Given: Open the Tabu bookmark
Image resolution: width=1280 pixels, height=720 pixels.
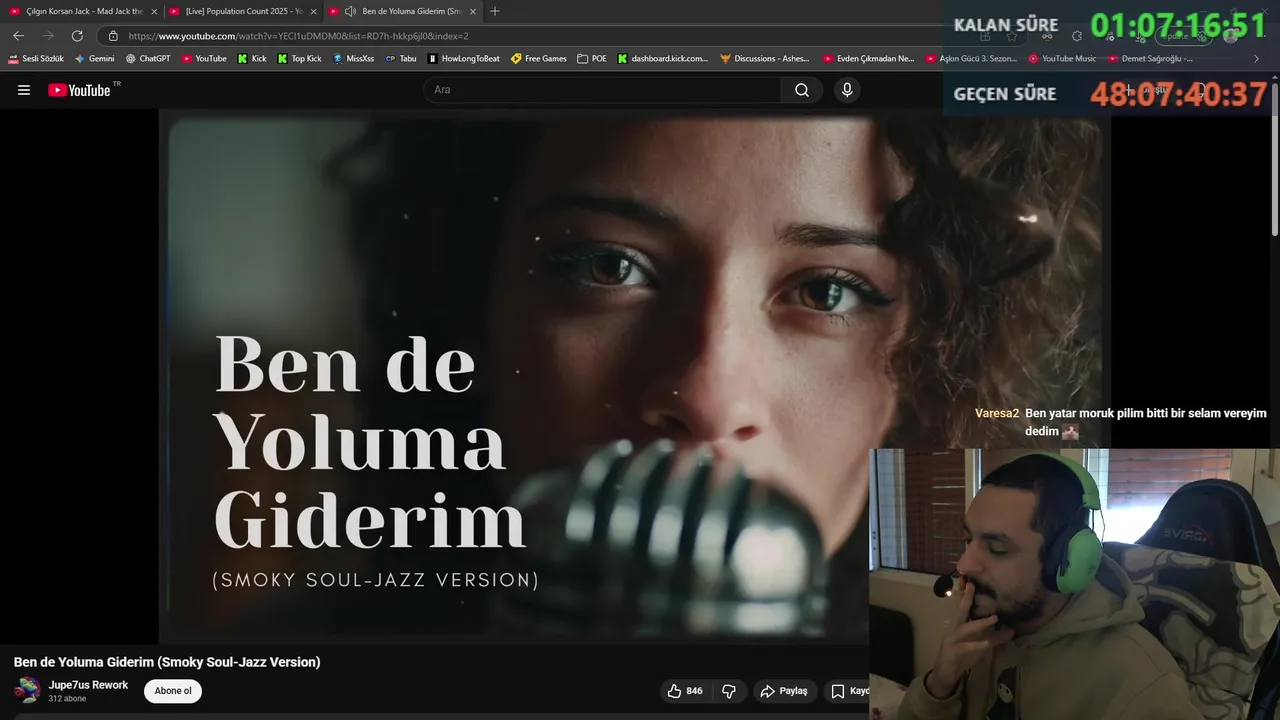Looking at the screenshot, I should (x=401, y=59).
